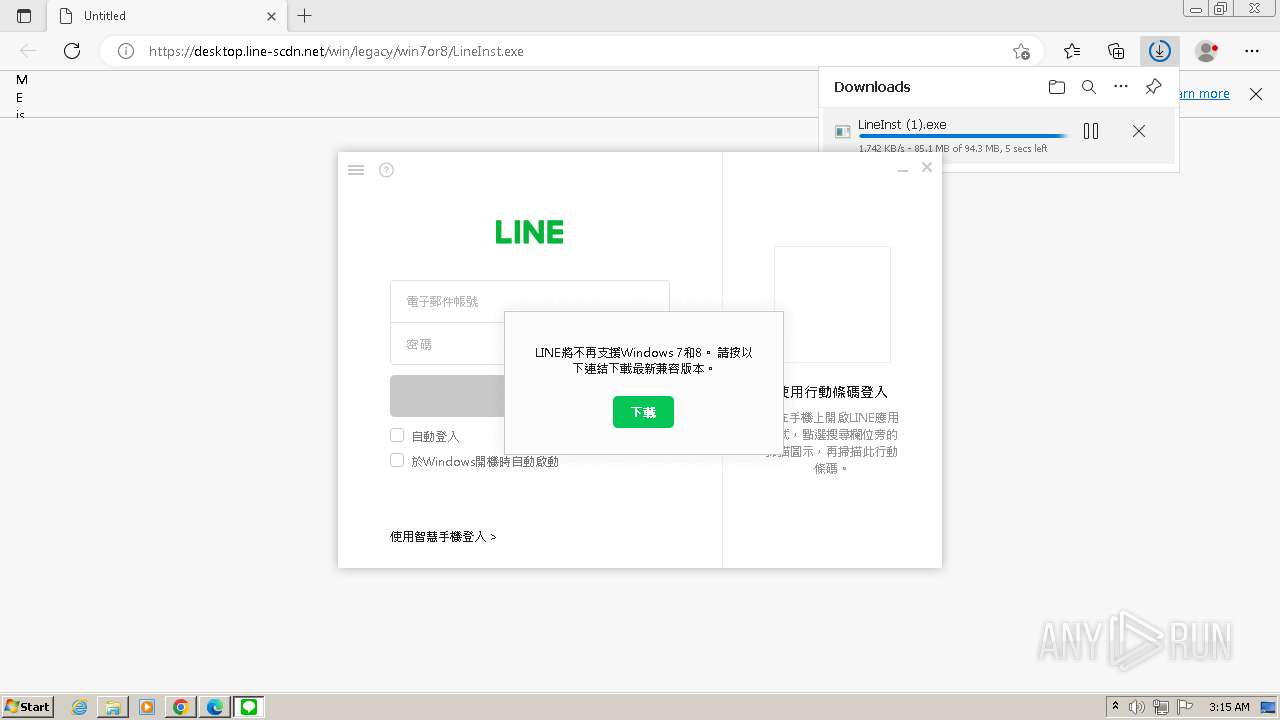Reload the current page
The height and width of the screenshot is (720, 1280).
click(x=72, y=51)
